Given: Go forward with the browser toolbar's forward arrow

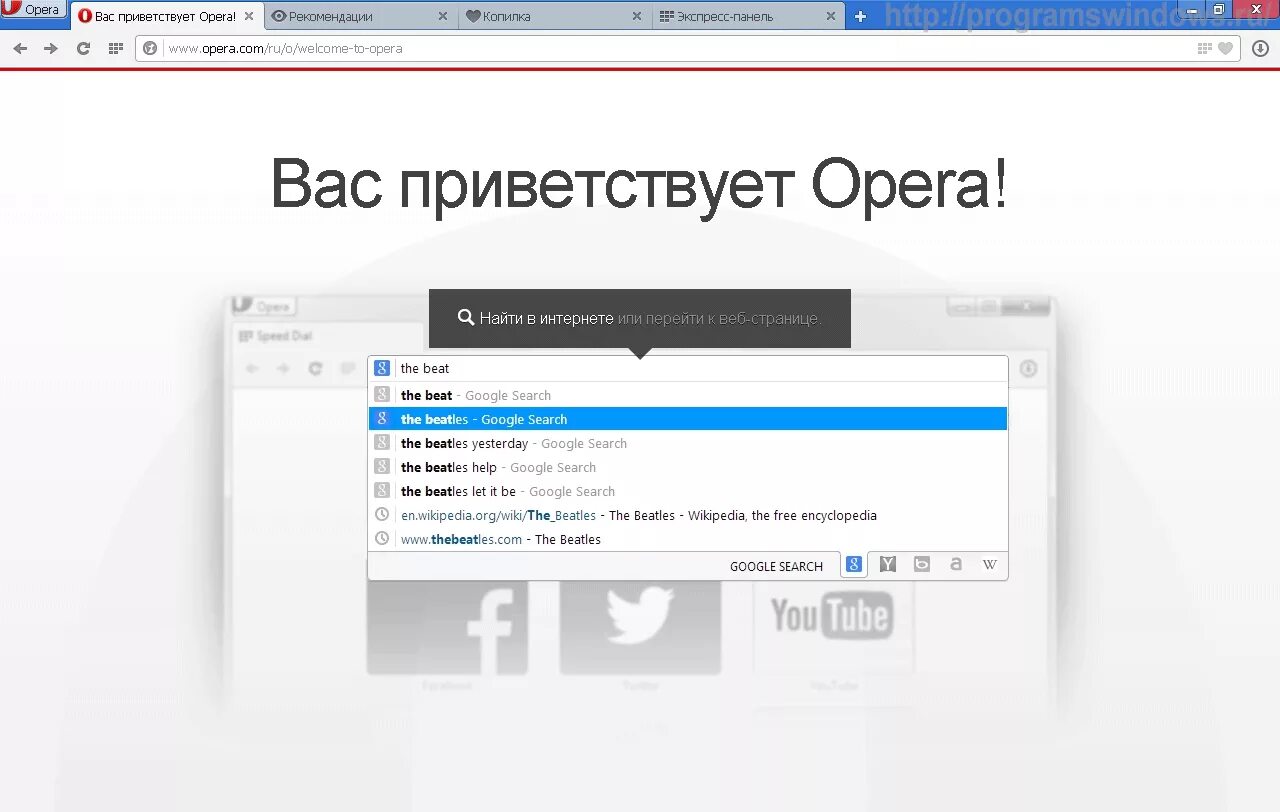Looking at the screenshot, I should tap(52, 48).
